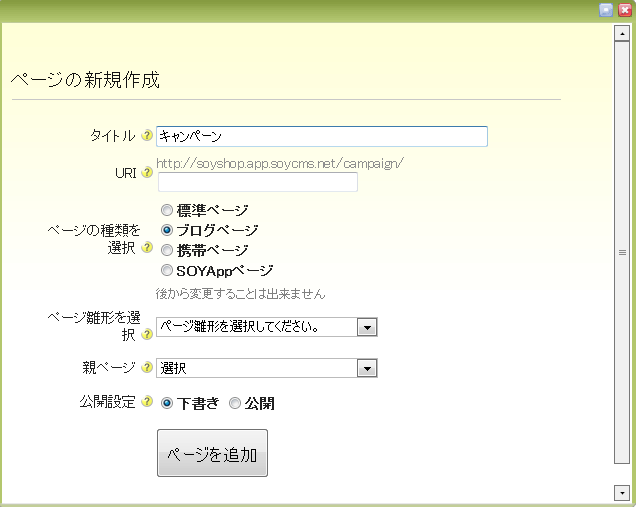Viewport: 636px width, 507px height.
Task: Click the empty URI input field
Action: [258, 182]
